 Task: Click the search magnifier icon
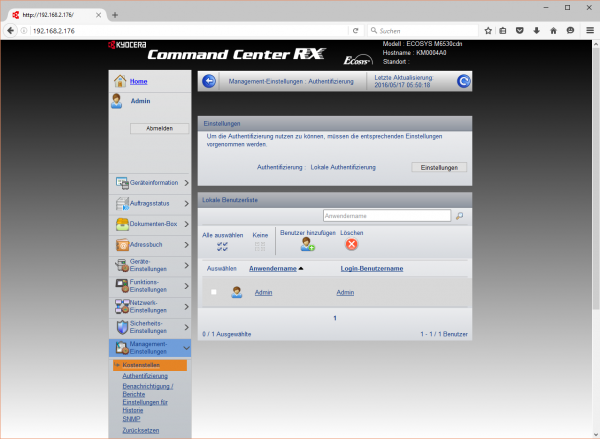click(x=459, y=215)
